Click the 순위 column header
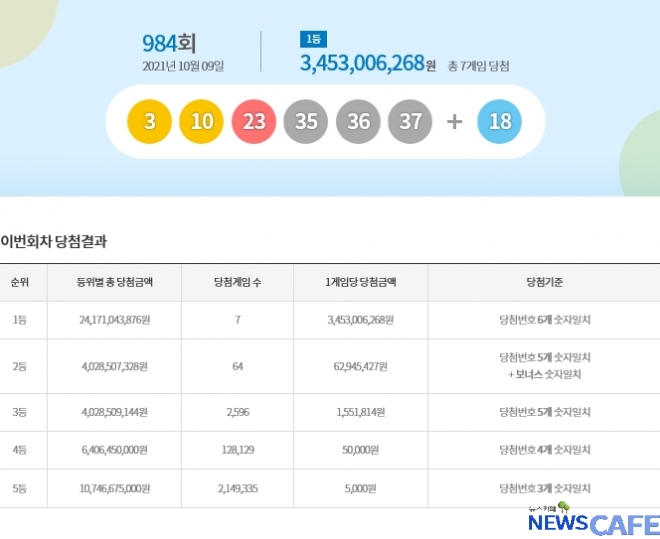The image size is (660, 539). 20,282
